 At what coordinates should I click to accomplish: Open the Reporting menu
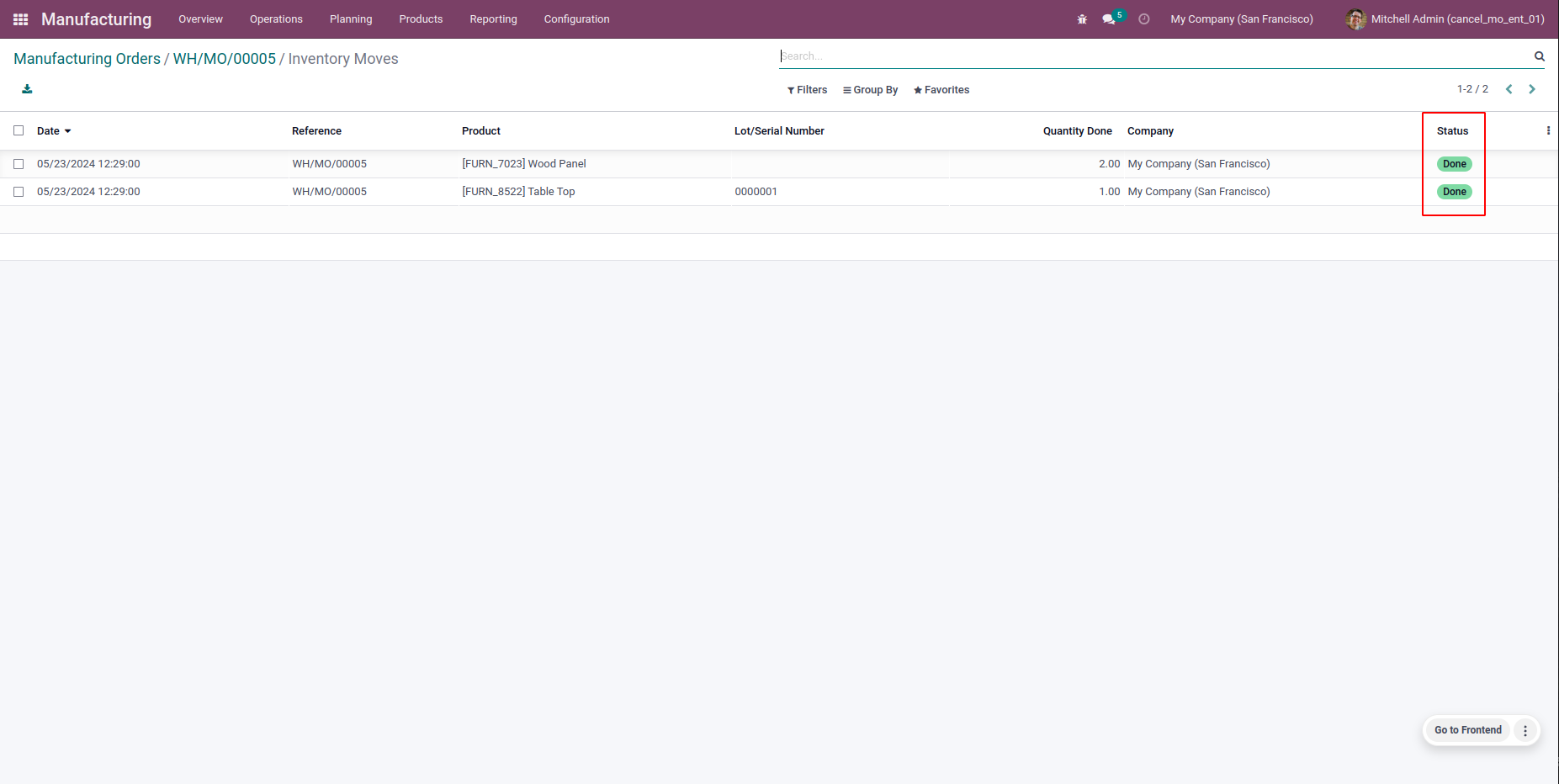493,19
